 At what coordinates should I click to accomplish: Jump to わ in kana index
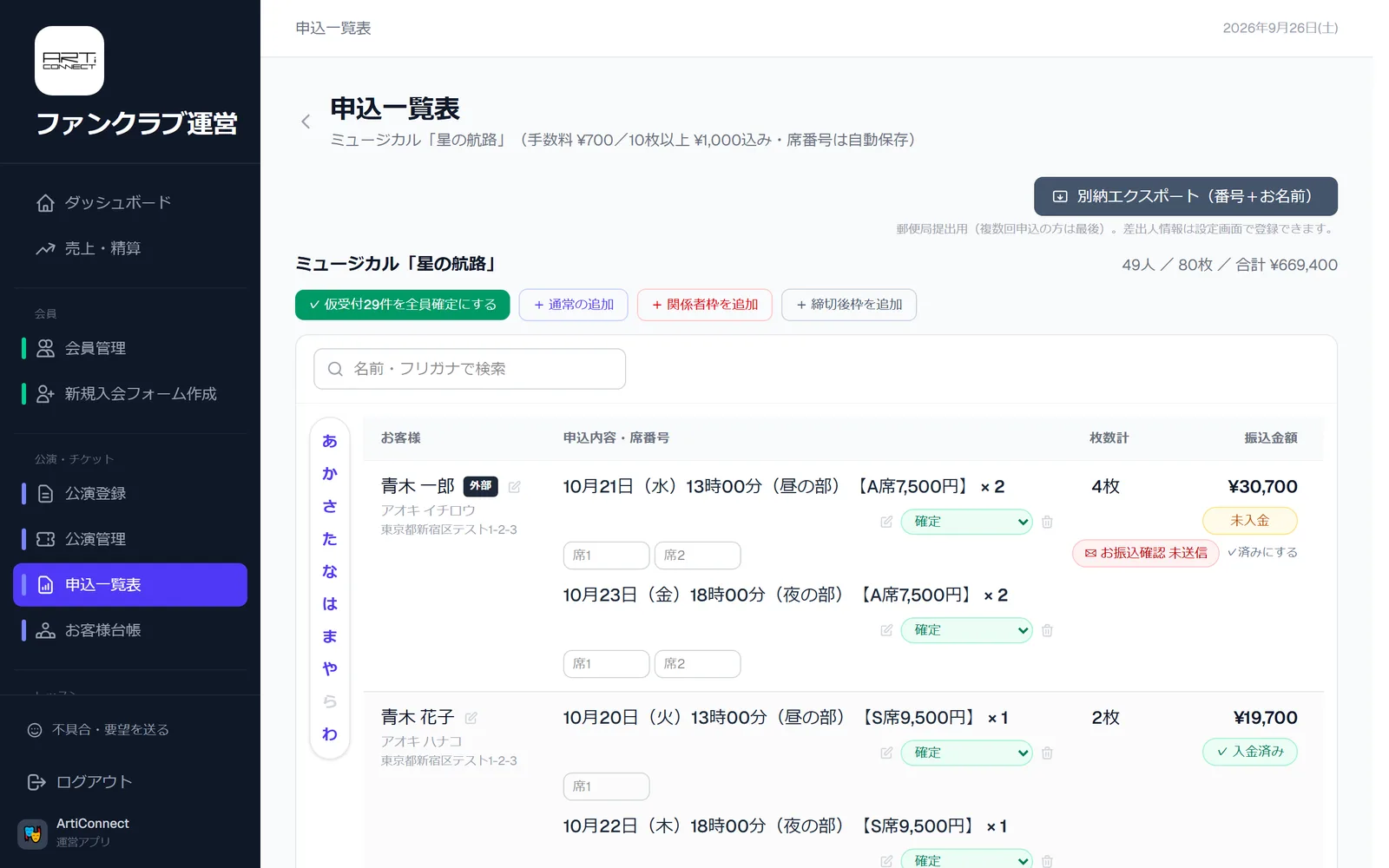pos(330,734)
